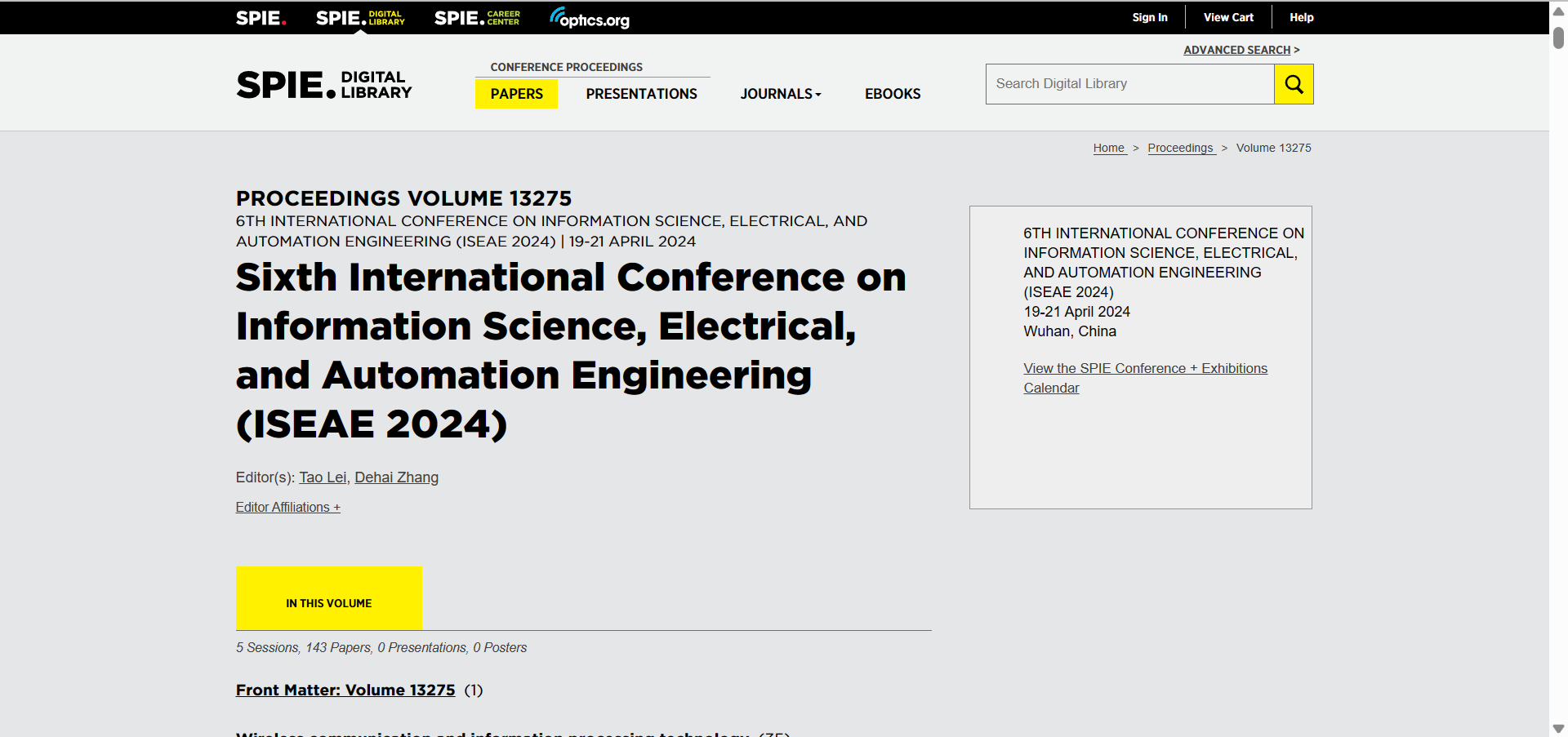Click the Conference Proceedings heading
1568x737 pixels.
[x=566, y=67]
